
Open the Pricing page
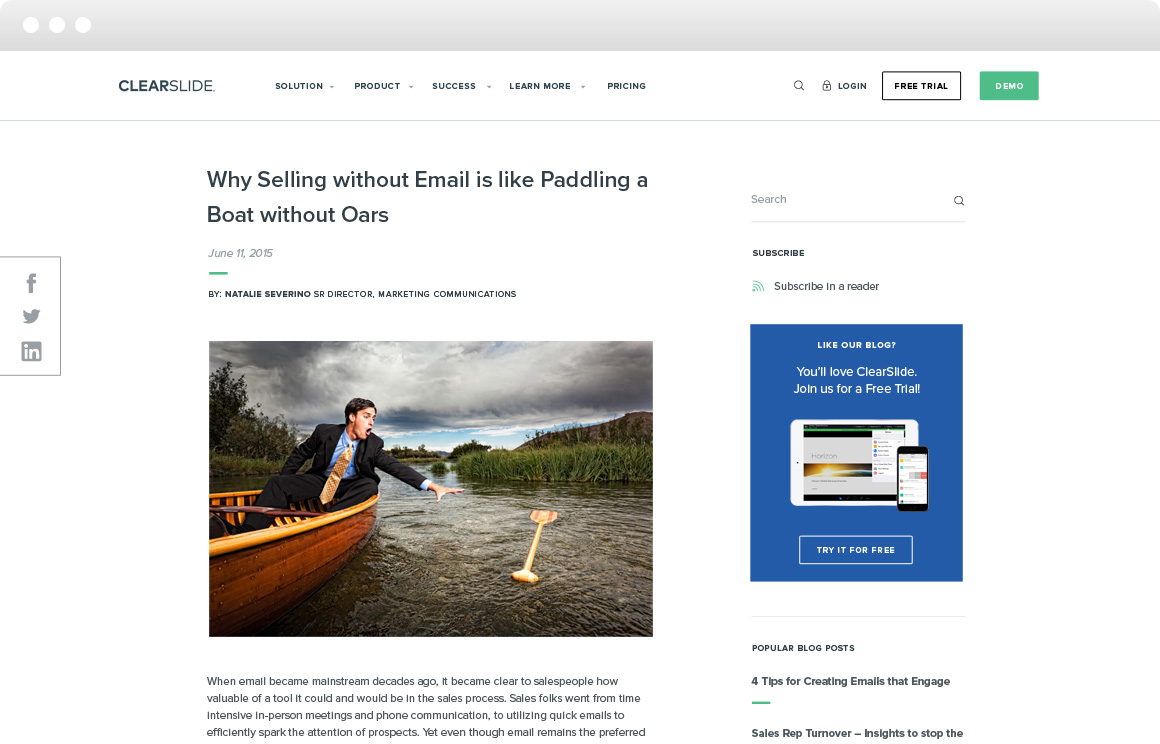[627, 86]
